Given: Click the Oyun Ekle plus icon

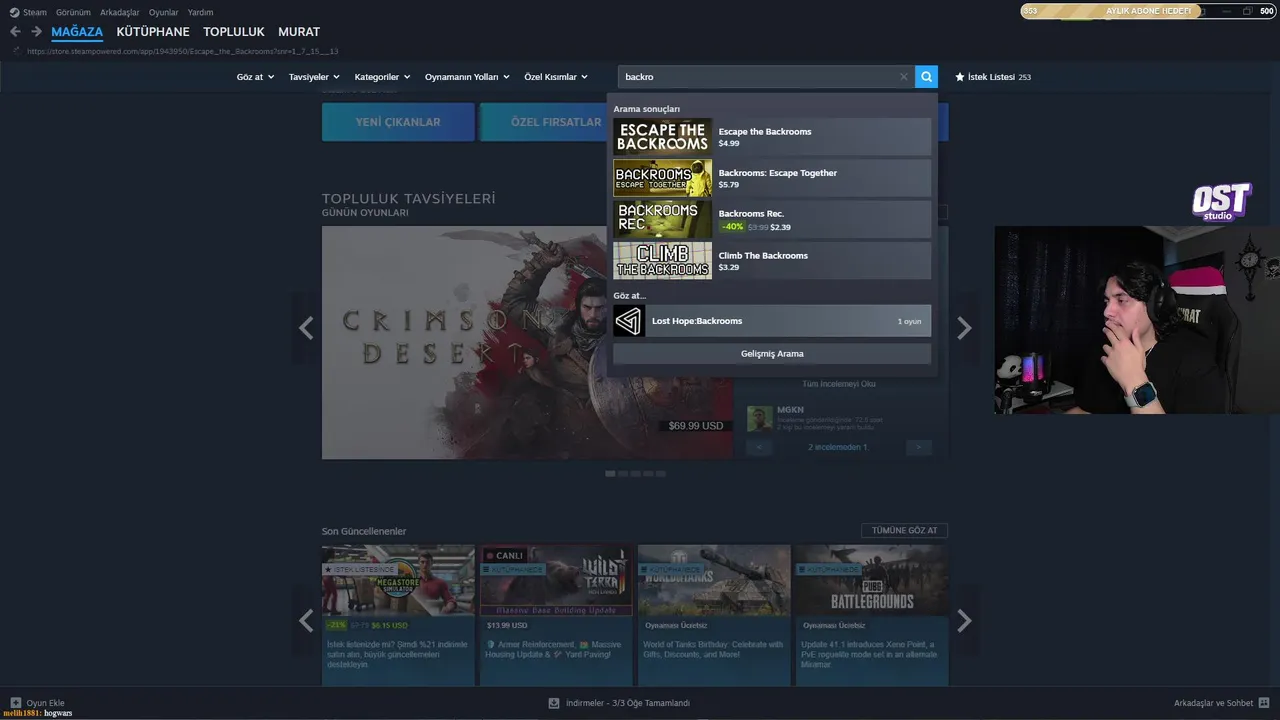Looking at the screenshot, I should tap(14, 703).
